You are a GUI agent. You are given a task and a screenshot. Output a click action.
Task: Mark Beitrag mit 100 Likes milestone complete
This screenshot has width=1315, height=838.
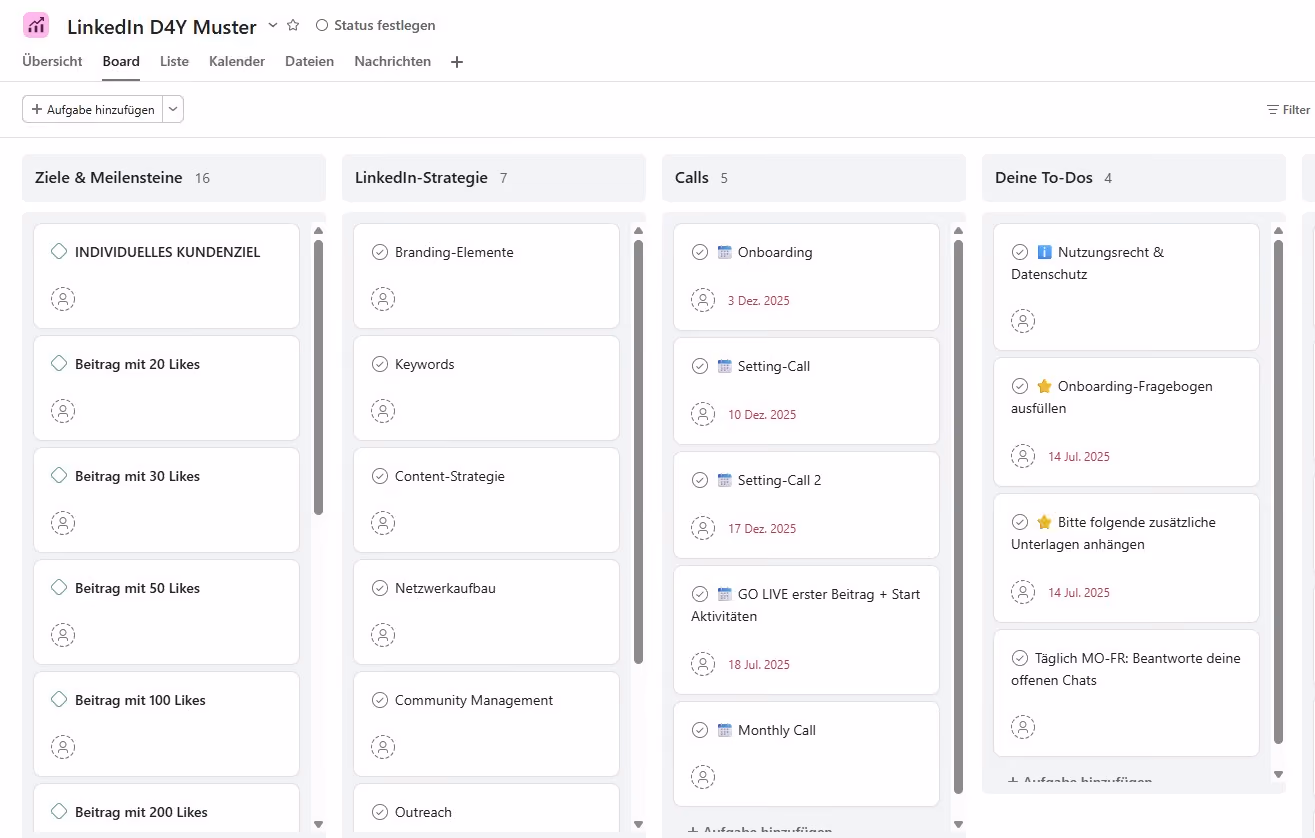pyautogui.click(x=59, y=700)
